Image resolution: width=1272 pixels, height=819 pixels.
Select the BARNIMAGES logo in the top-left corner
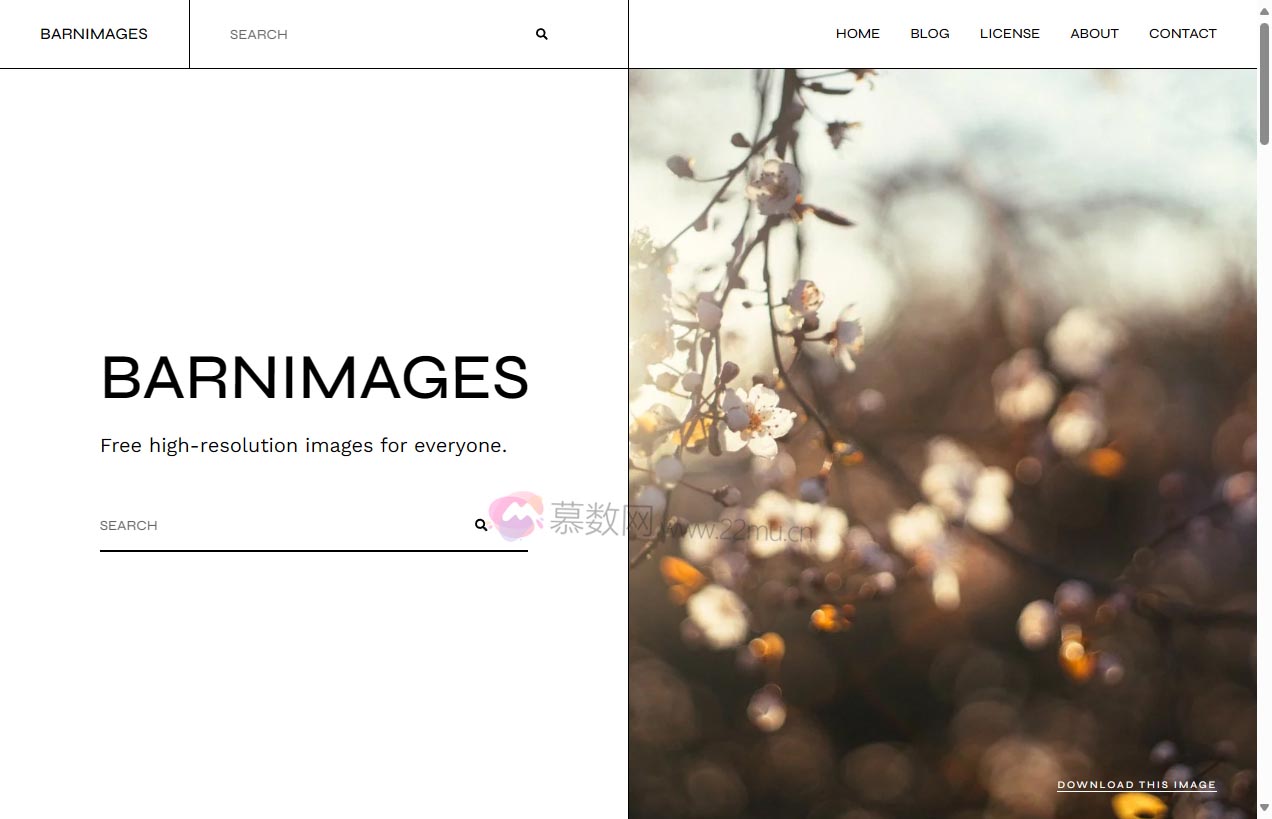tap(93, 33)
